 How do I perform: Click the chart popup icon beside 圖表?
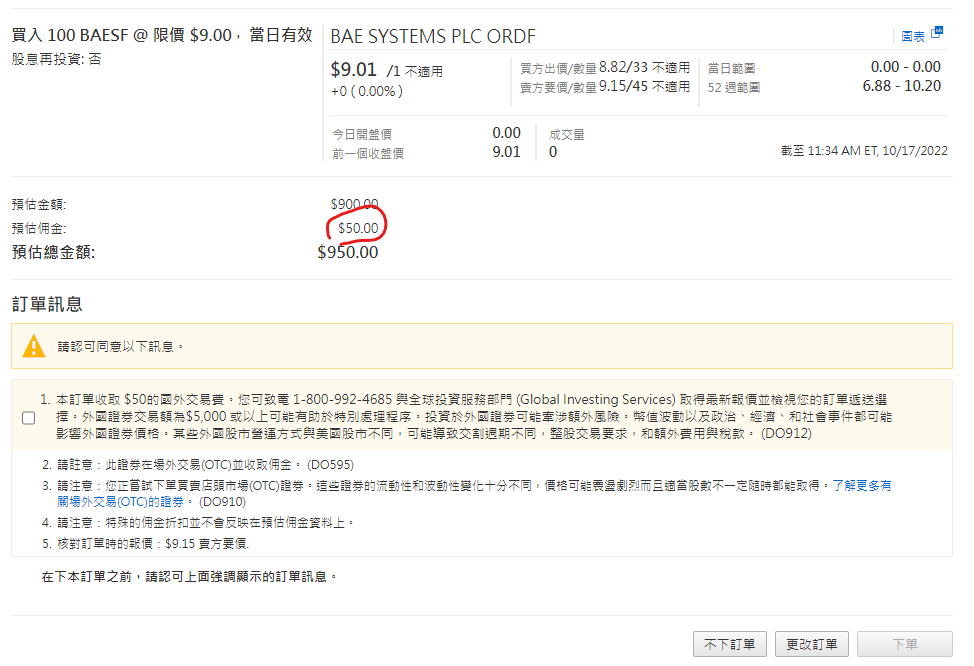click(x=937, y=32)
